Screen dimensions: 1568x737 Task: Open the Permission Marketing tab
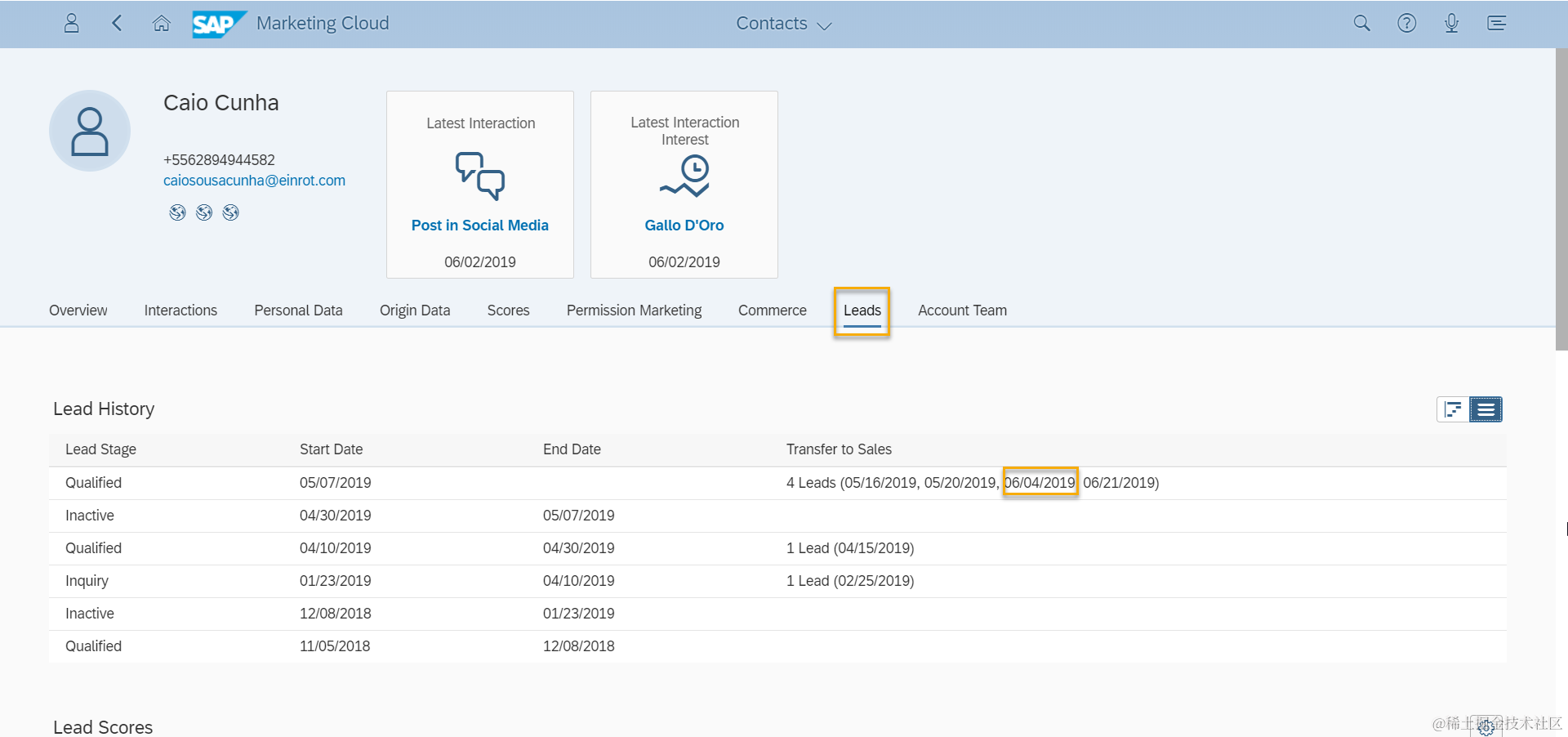point(634,310)
